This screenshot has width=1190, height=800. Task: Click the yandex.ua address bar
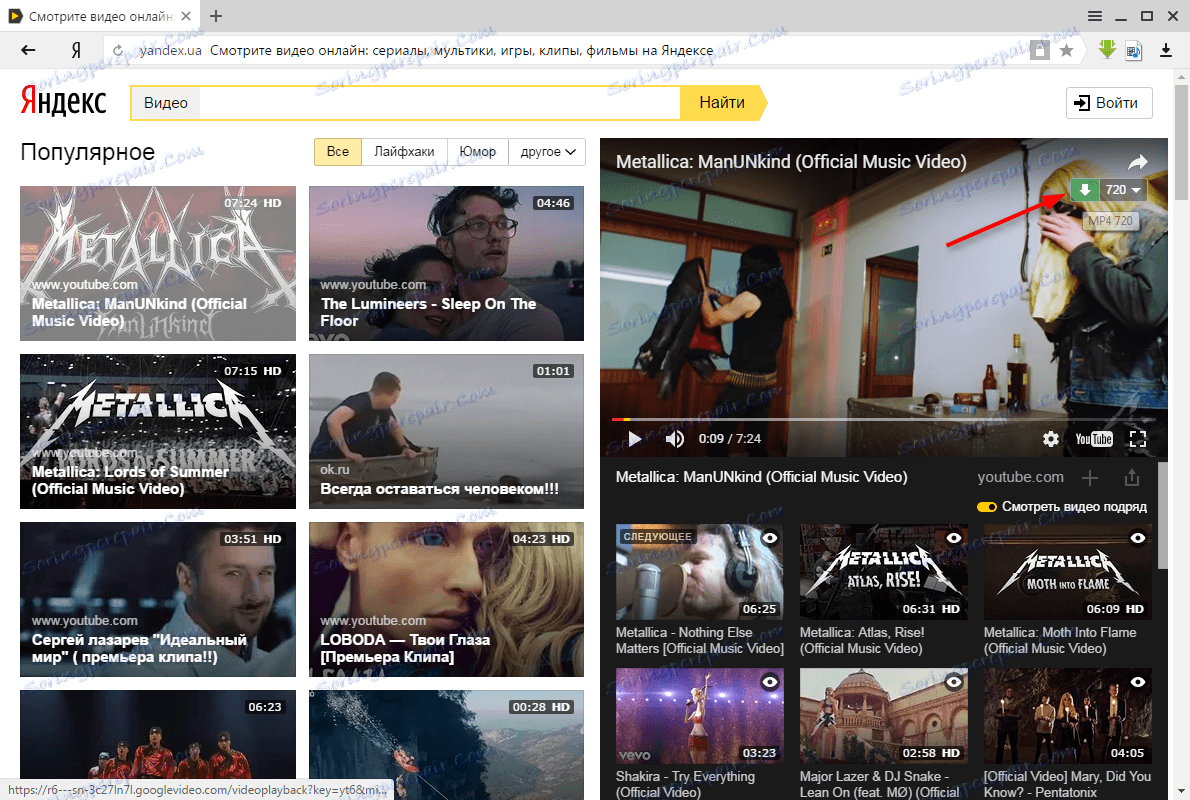point(565,50)
